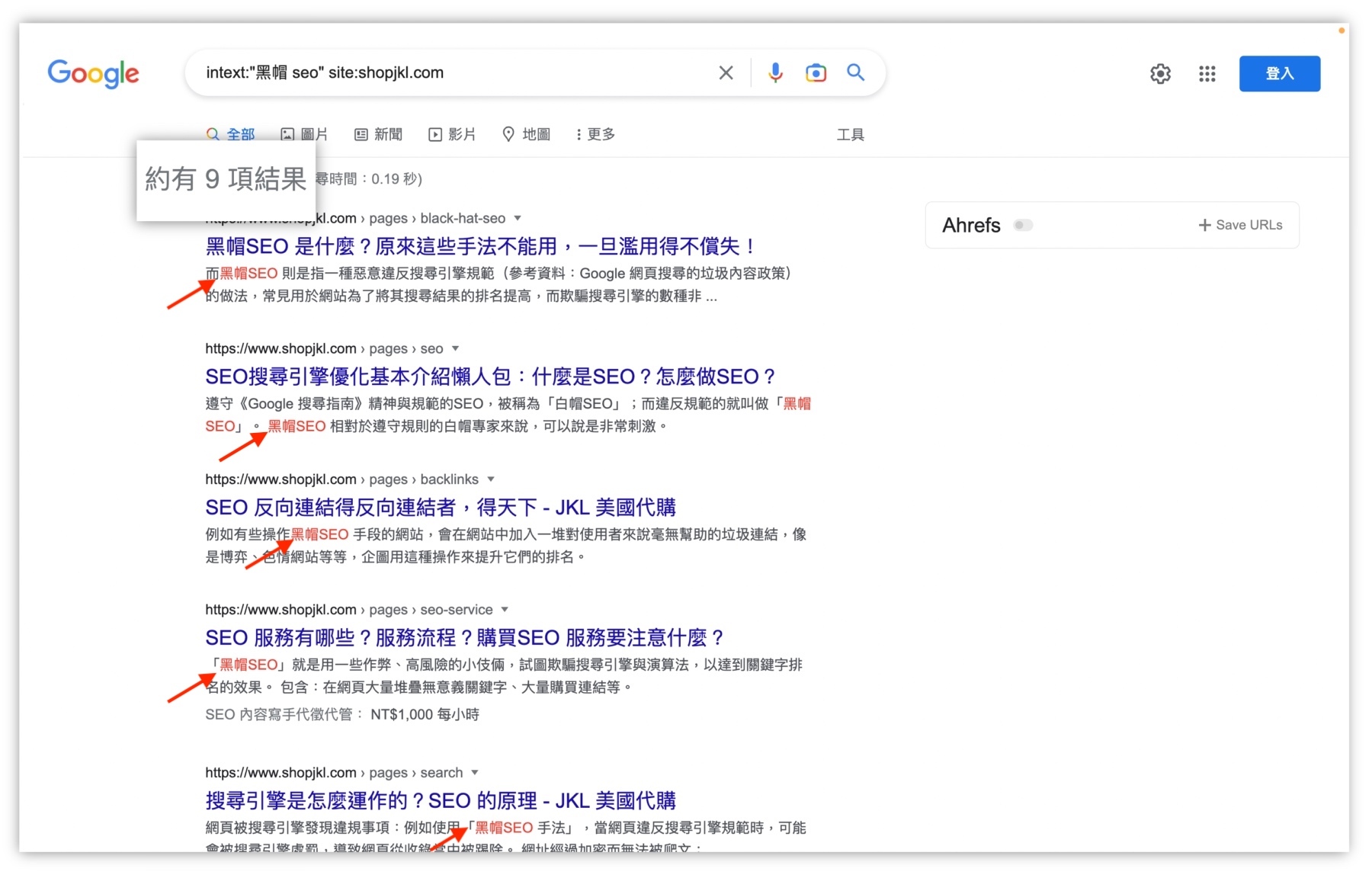Switch to the 圖片 tab
The height and width of the screenshot is (875, 1372).
coord(303,134)
